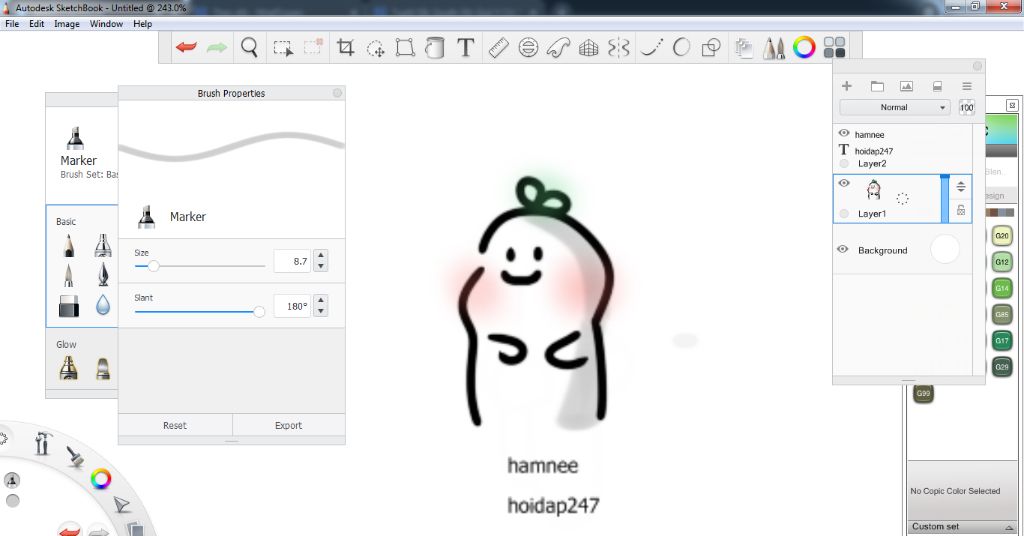The image size is (1024, 536).
Task: Select the Zoom magnifier tool
Action: coord(249,48)
